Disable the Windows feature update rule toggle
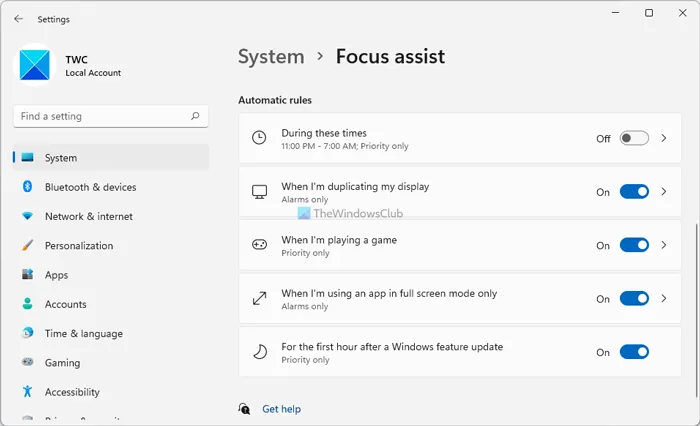 pyautogui.click(x=634, y=352)
